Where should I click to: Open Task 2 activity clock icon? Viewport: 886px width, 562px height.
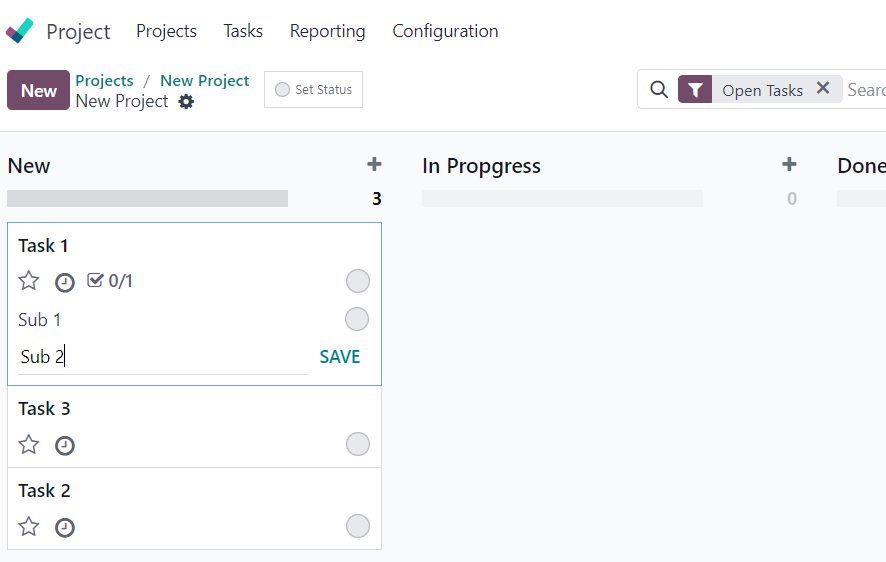[x=64, y=528]
